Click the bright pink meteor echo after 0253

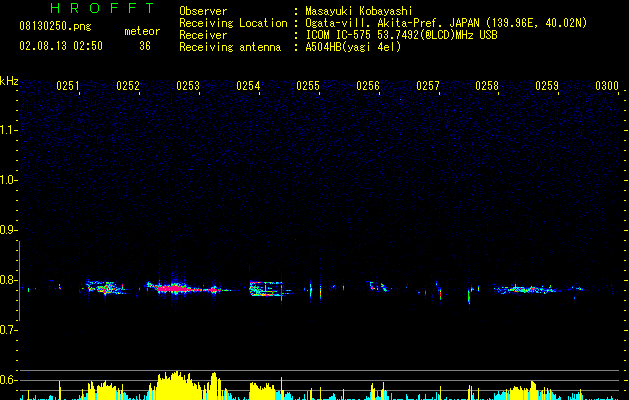172,288
